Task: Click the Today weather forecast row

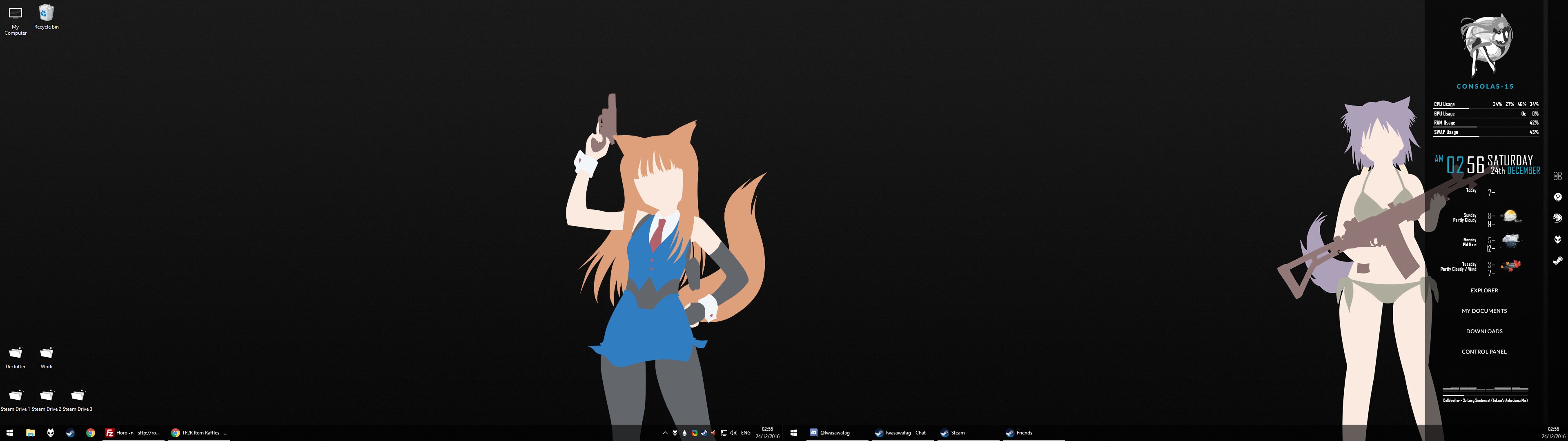Action: (1480, 192)
